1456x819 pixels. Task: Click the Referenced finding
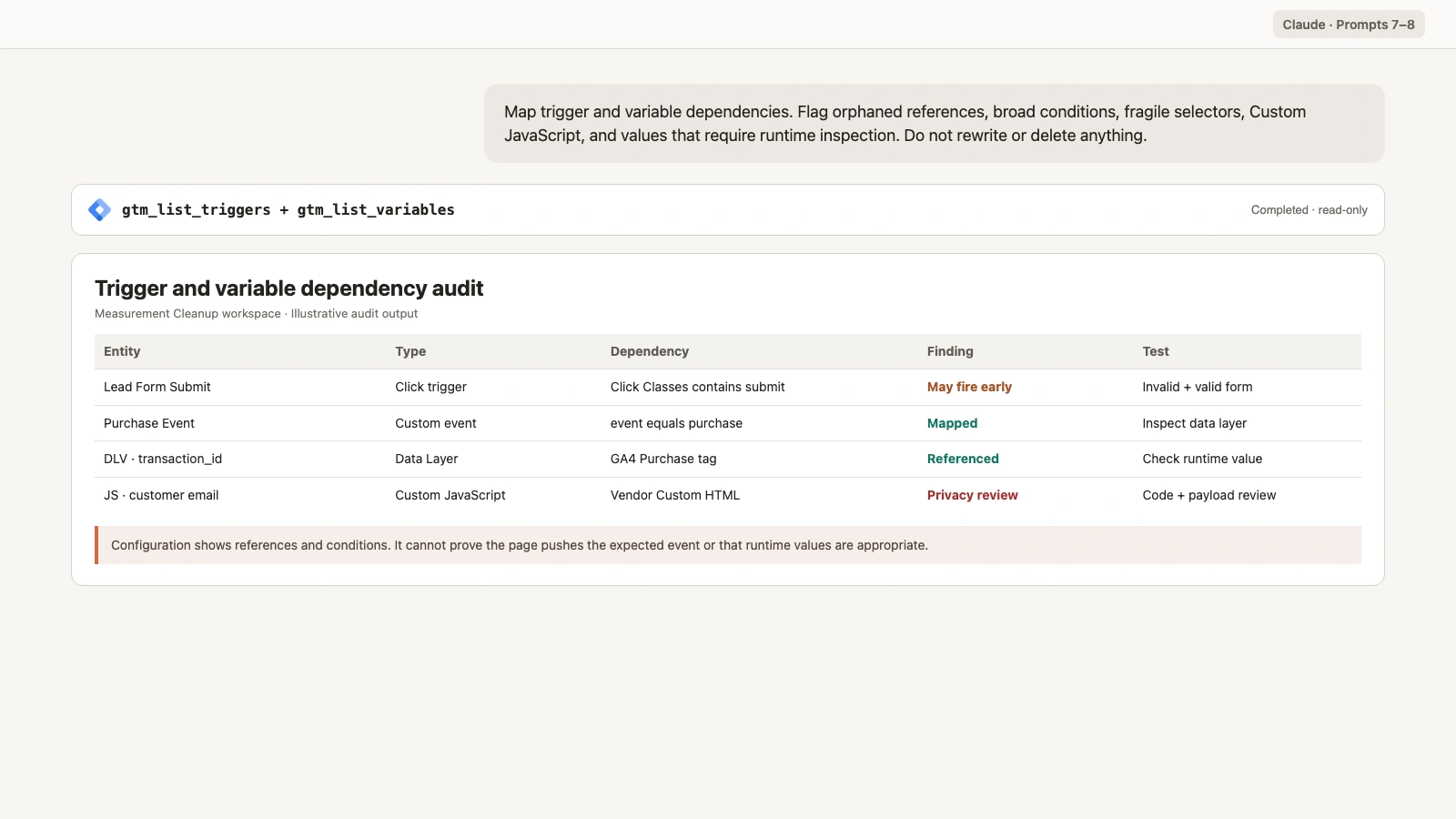point(963,459)
